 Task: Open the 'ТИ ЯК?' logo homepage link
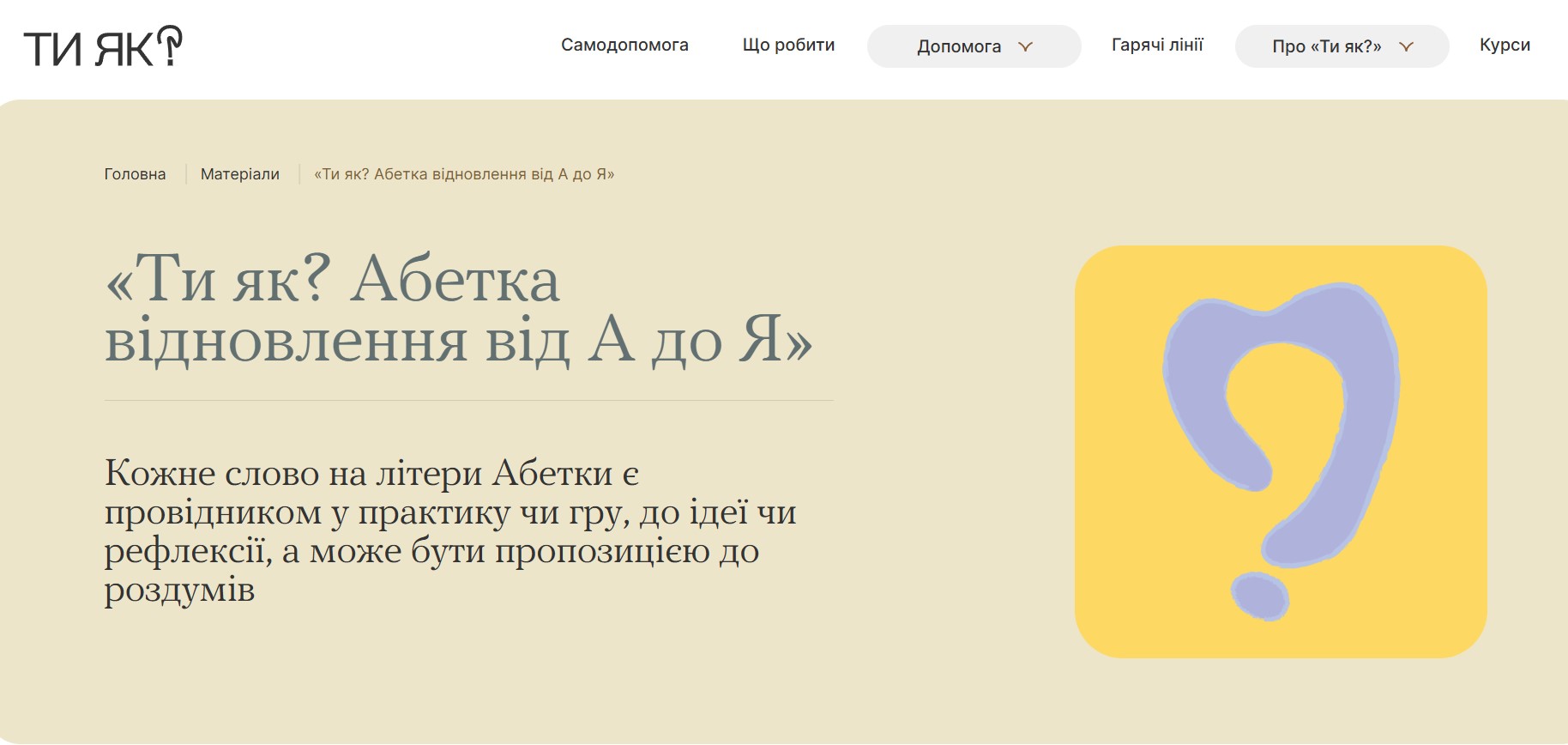point(103,46)
